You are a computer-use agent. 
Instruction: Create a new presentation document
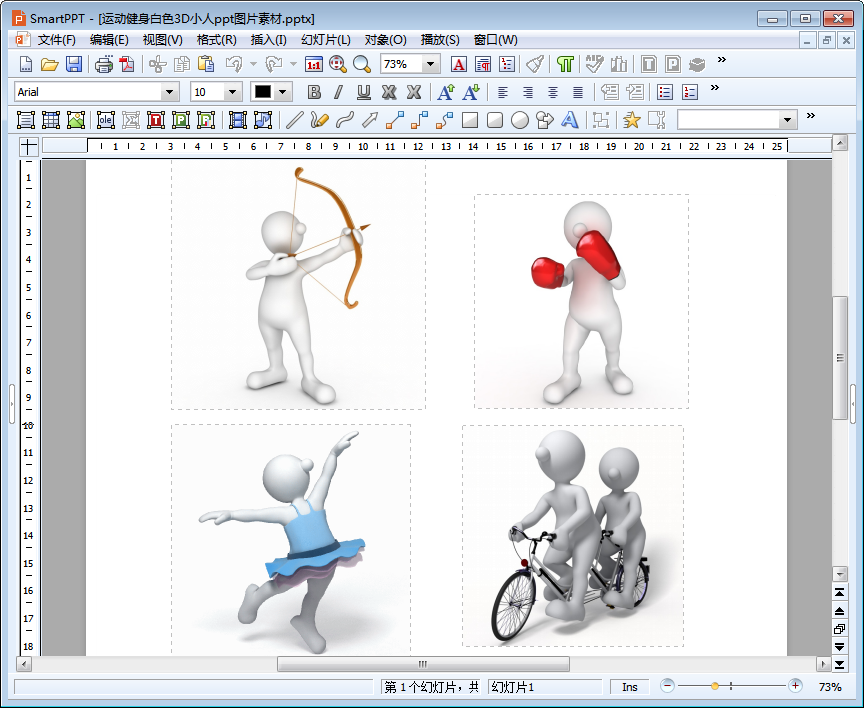click(x=25, y=64)
